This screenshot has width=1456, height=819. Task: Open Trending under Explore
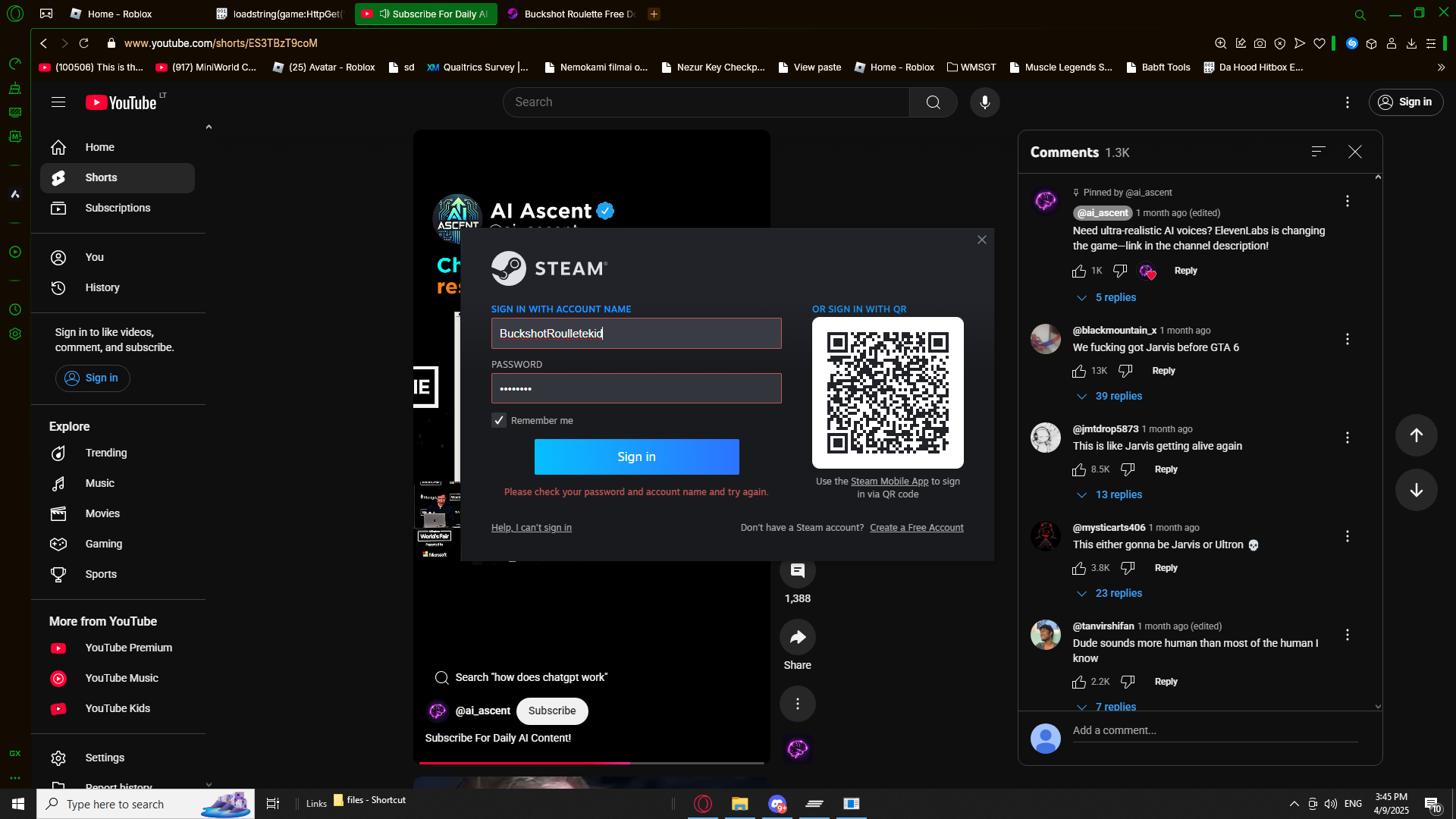(x=118, y=453)
